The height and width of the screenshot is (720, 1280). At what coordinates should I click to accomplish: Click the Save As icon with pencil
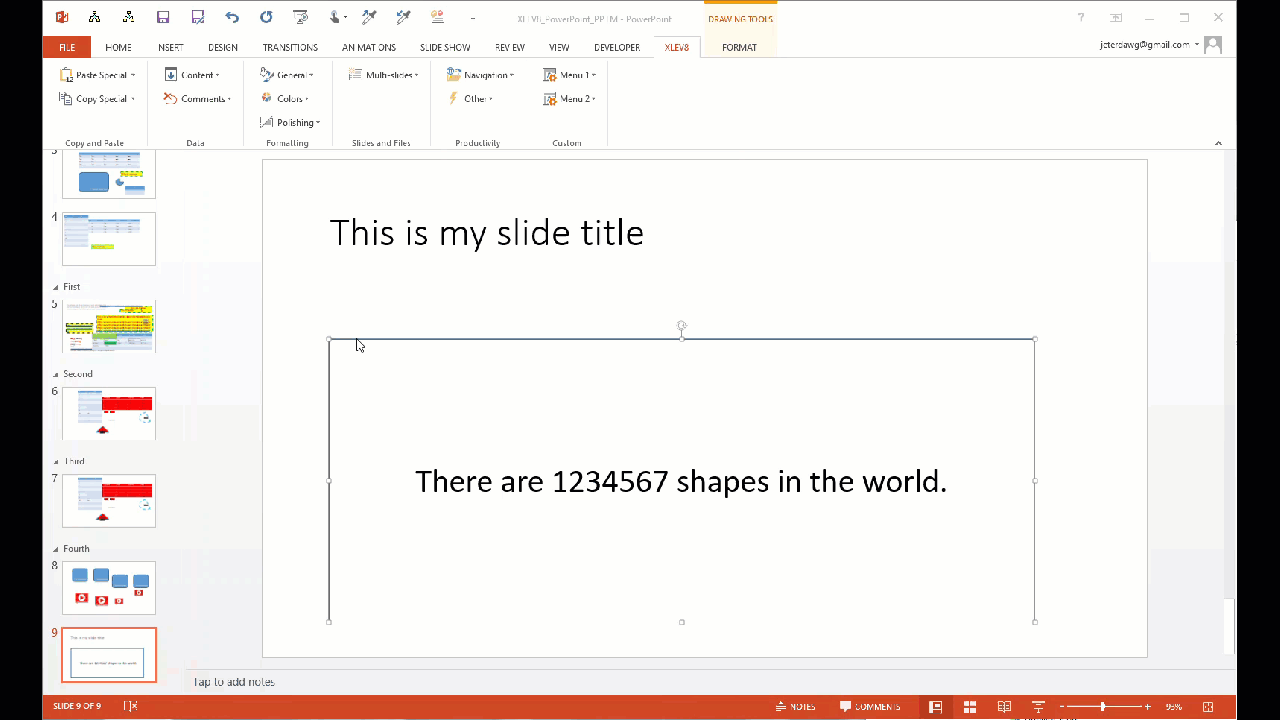[198, 17]
